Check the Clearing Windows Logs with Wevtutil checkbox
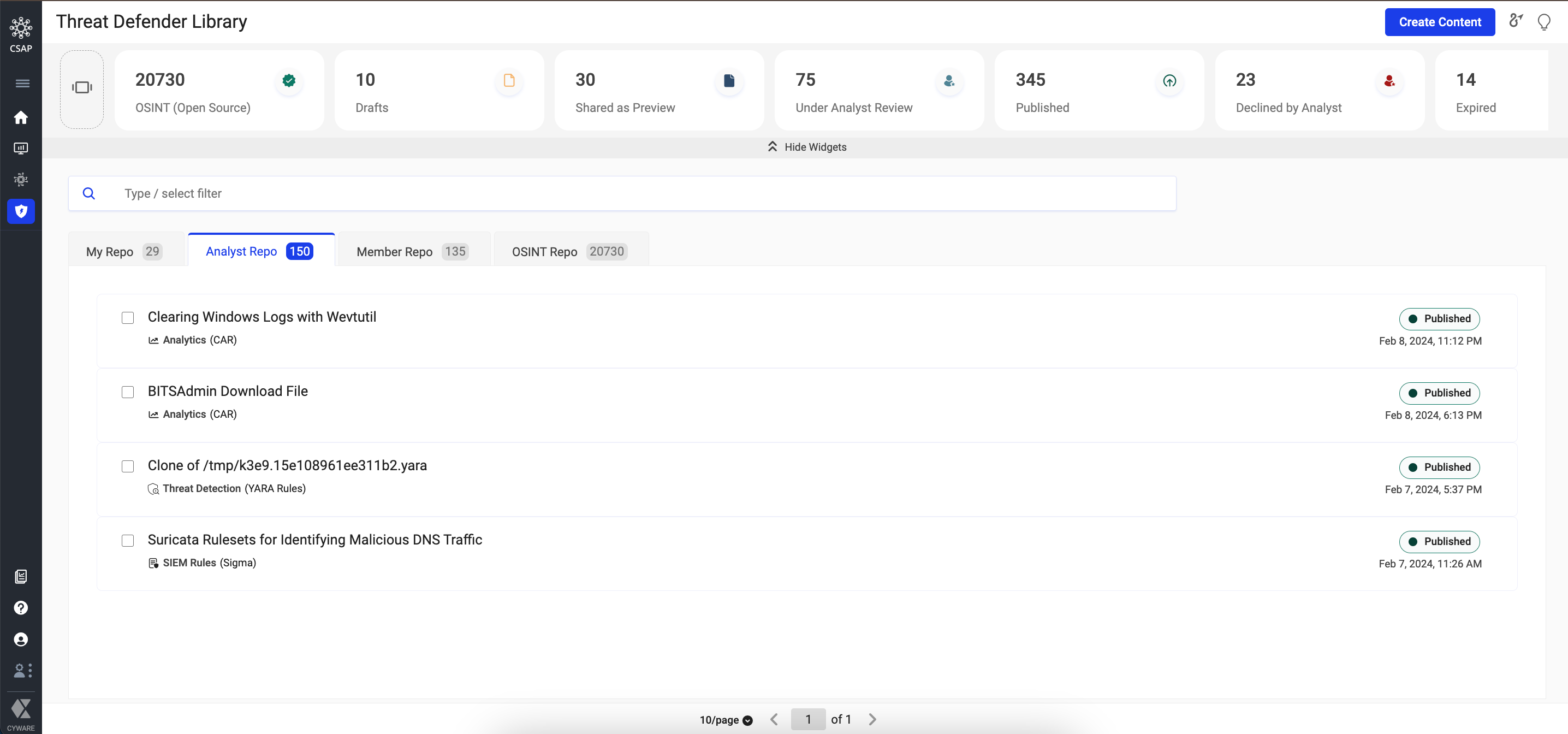The height and width of the screenshot is (734, 1568). [x=128, y=318]
